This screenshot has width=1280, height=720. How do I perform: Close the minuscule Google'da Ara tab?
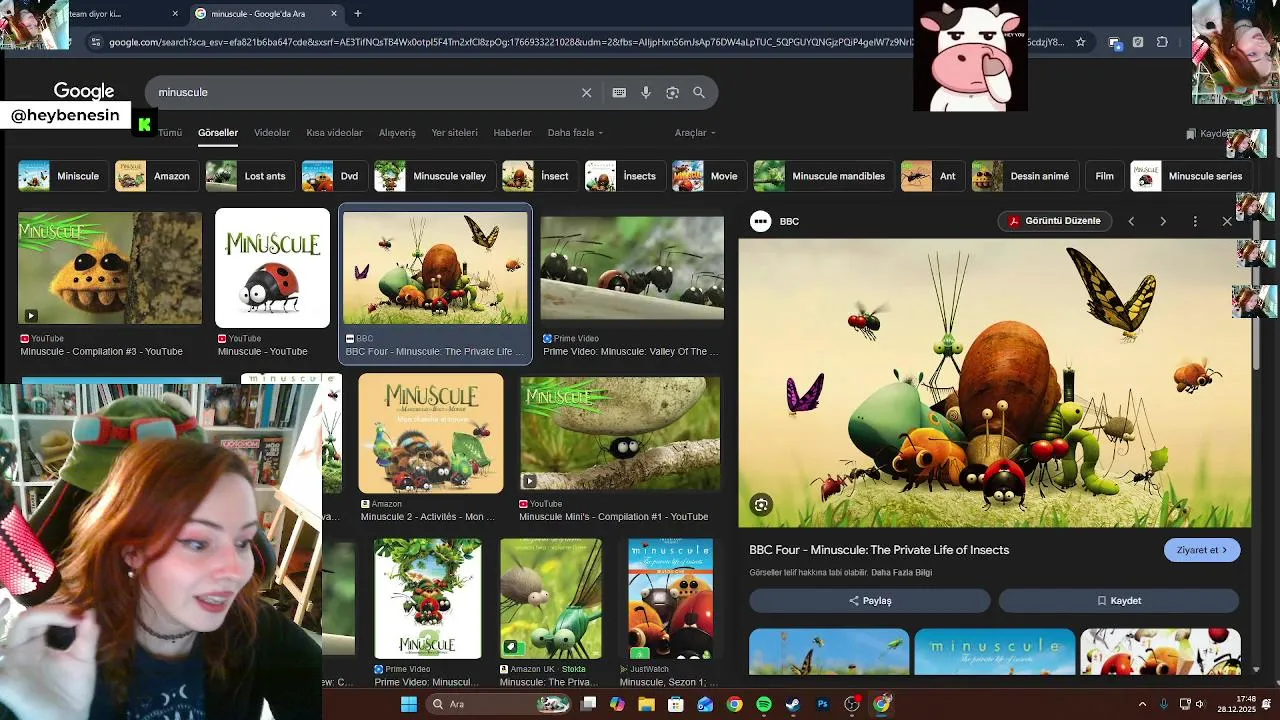click(x=334, y=13)
